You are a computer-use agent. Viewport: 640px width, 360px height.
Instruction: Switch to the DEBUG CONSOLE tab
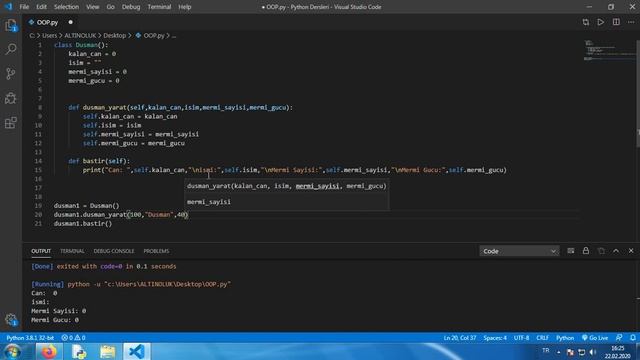coord(114,251)
